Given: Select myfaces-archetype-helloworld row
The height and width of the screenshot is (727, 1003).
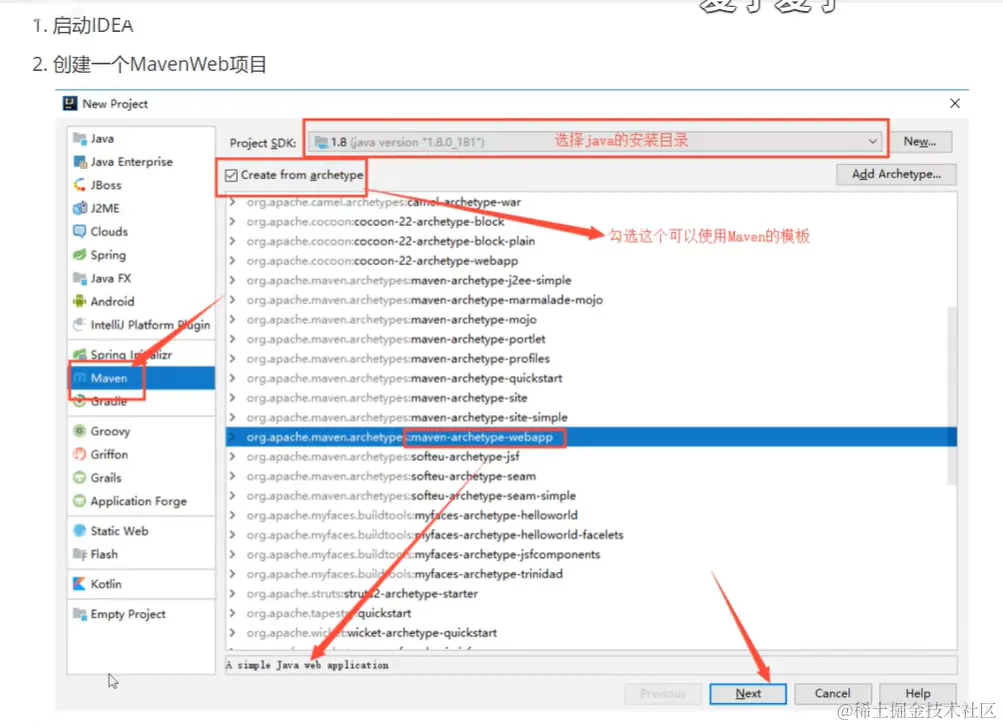Looking at the screenshot, I should (x=591, y=515).
